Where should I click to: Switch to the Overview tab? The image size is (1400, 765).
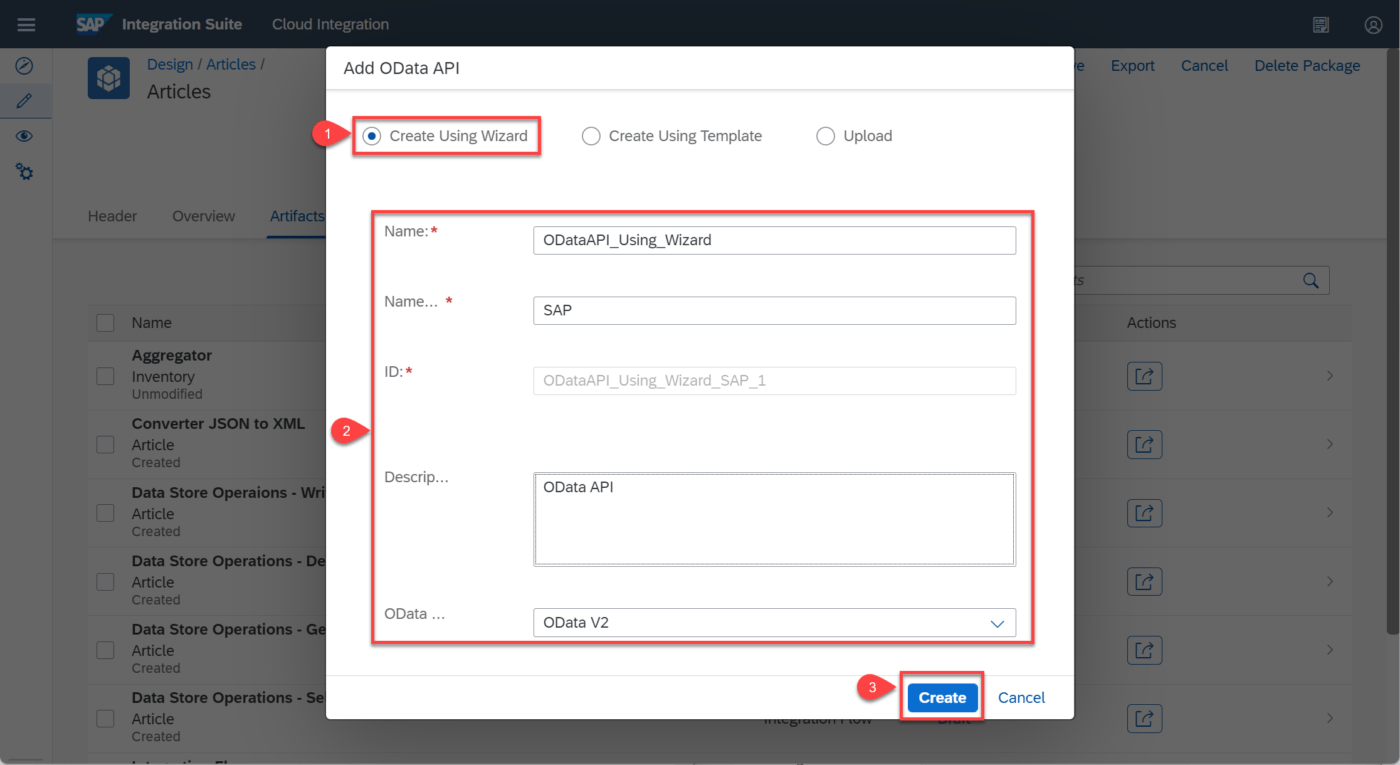204,216
